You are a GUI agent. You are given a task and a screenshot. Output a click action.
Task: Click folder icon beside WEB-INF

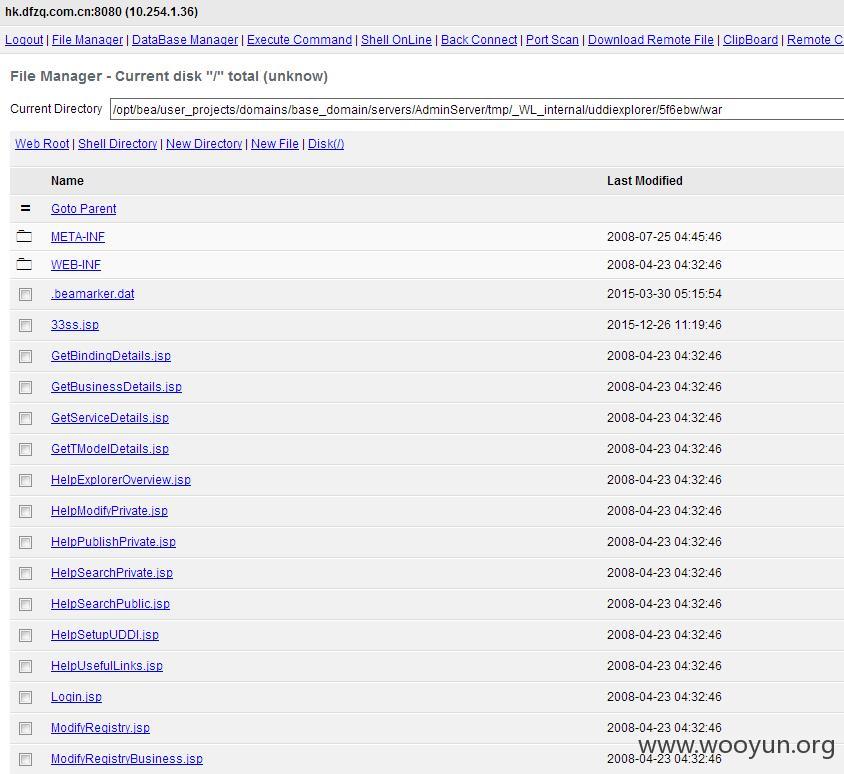24,264
